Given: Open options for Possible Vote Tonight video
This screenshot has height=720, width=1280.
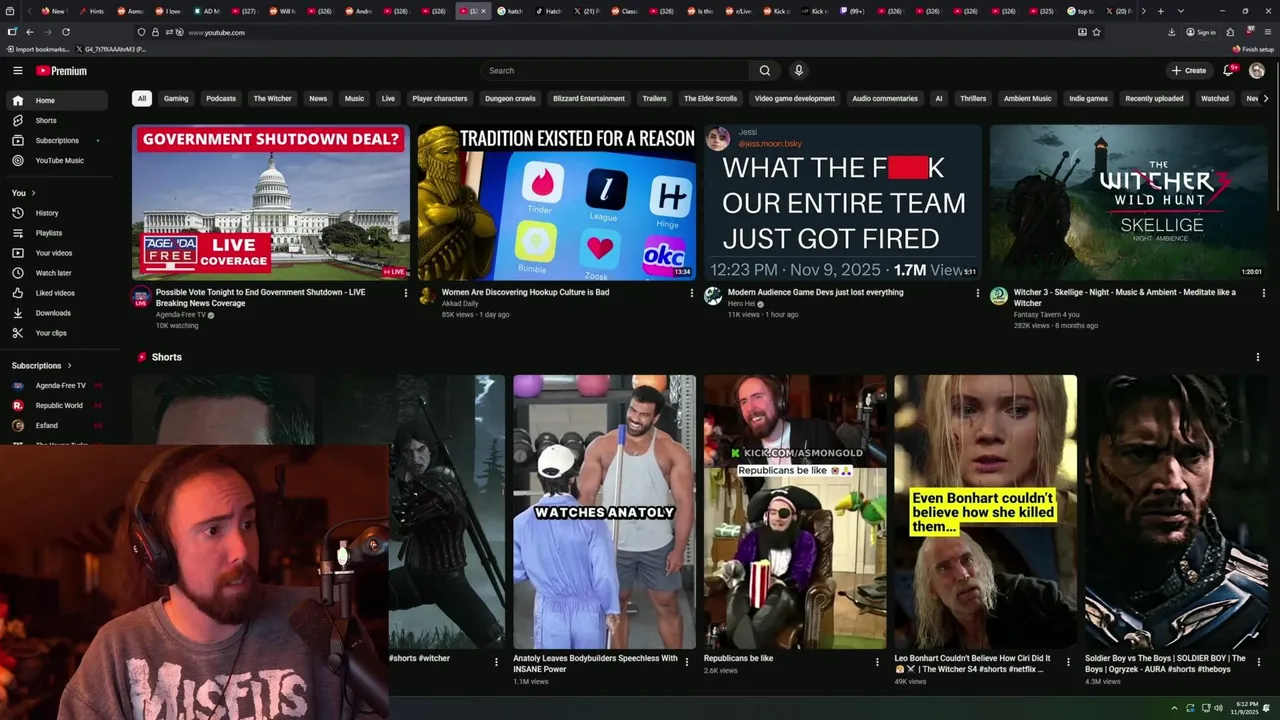Looking at the screenshot, I should coord(405,293).
